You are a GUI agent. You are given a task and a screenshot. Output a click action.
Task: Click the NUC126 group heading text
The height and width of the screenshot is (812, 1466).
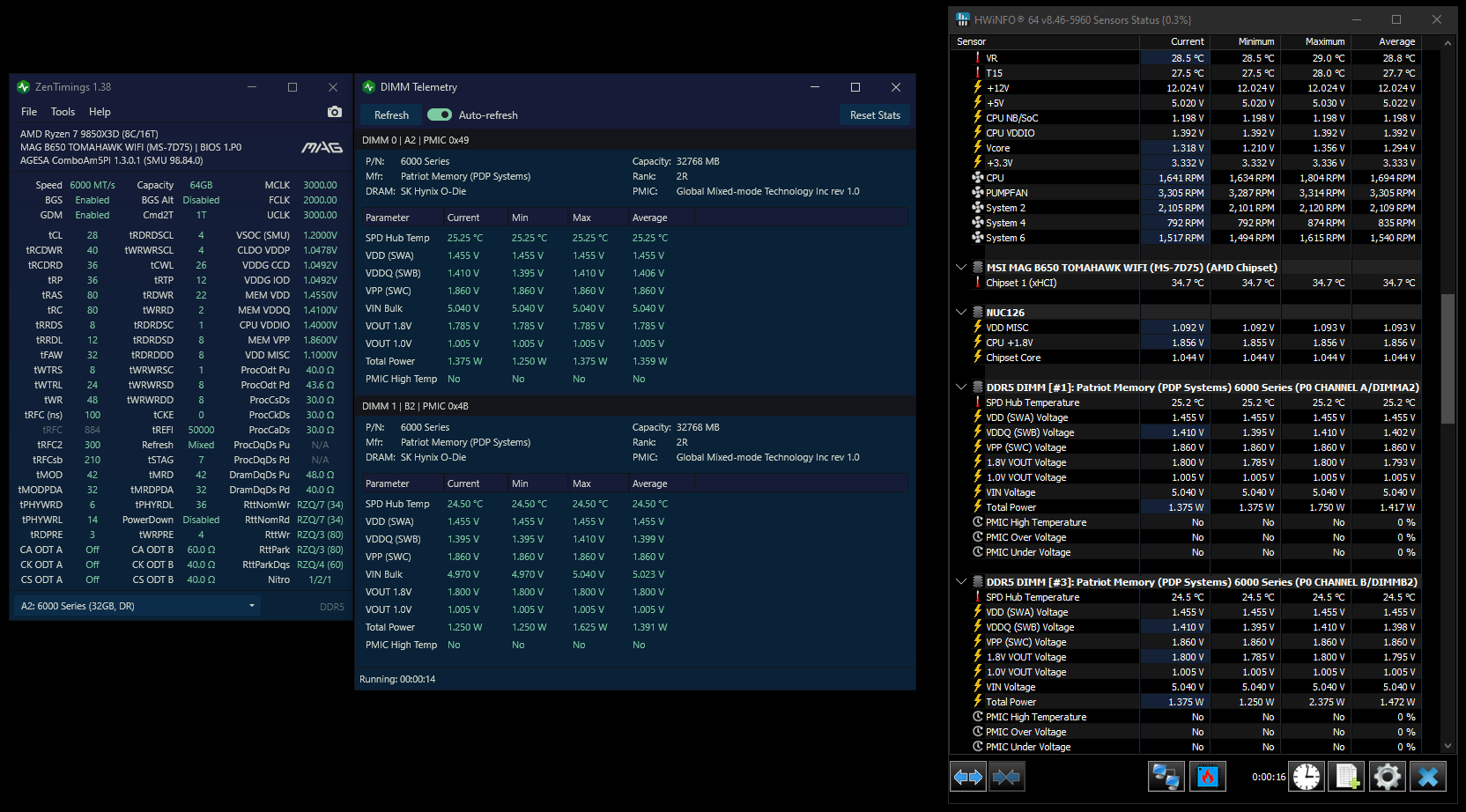[1005, 313]
